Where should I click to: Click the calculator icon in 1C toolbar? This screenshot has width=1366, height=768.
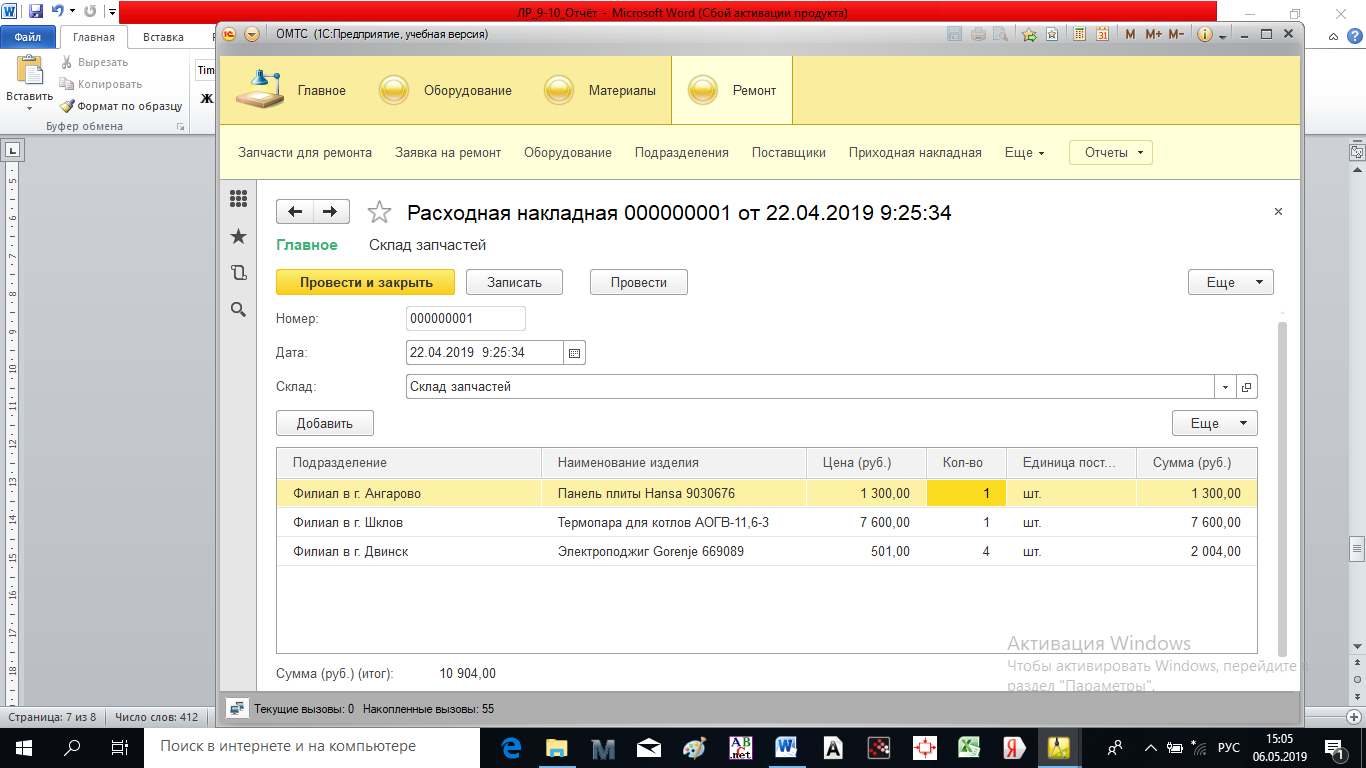(1079, 34)
